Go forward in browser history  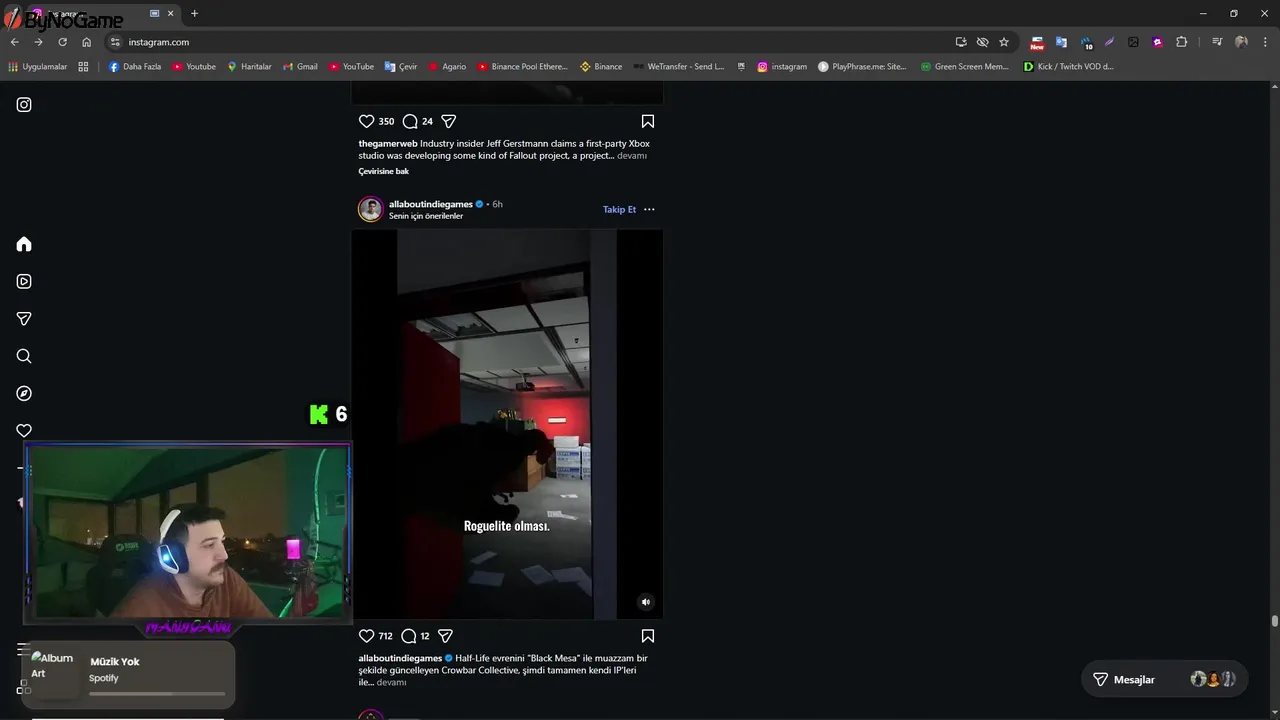click(38, 42)
